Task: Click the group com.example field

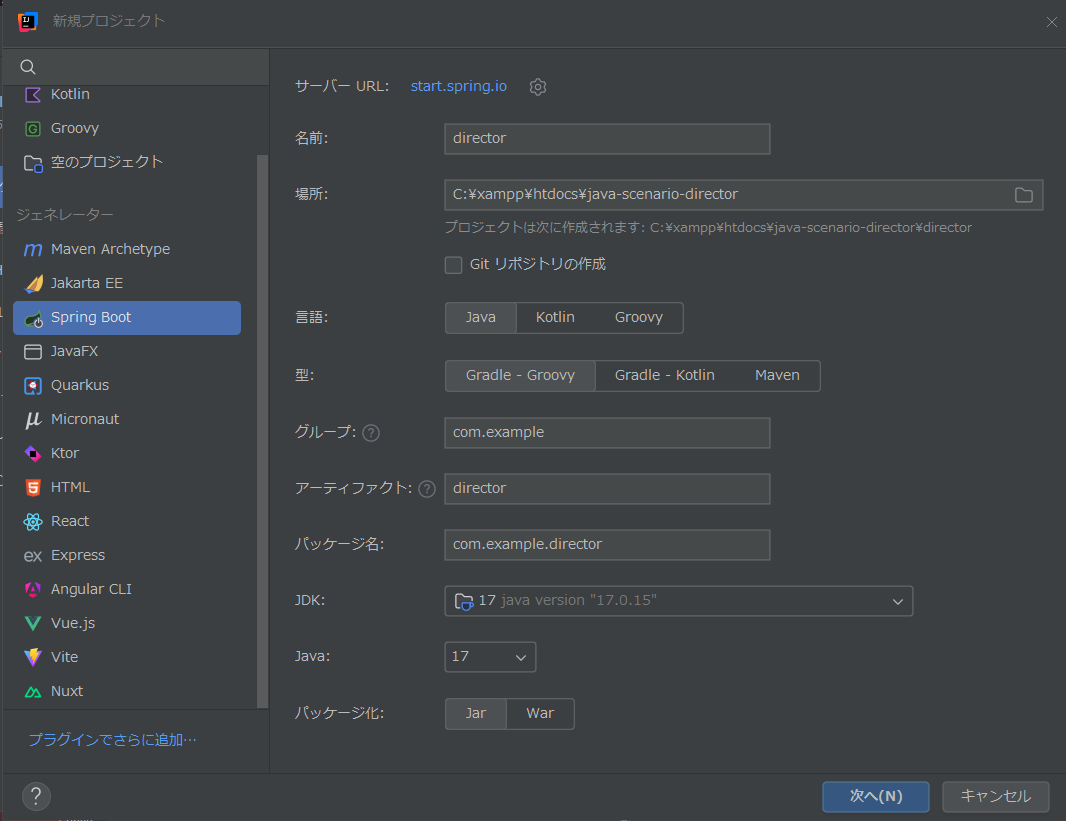Action: tap(607, 433)
